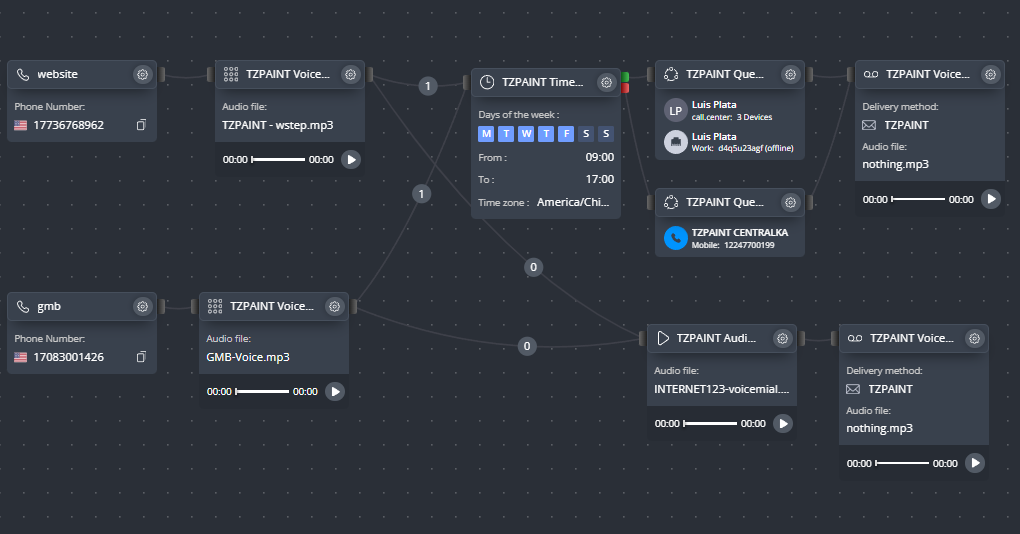
Task: Copy phone number 17083001426
Action: point(141,357)
